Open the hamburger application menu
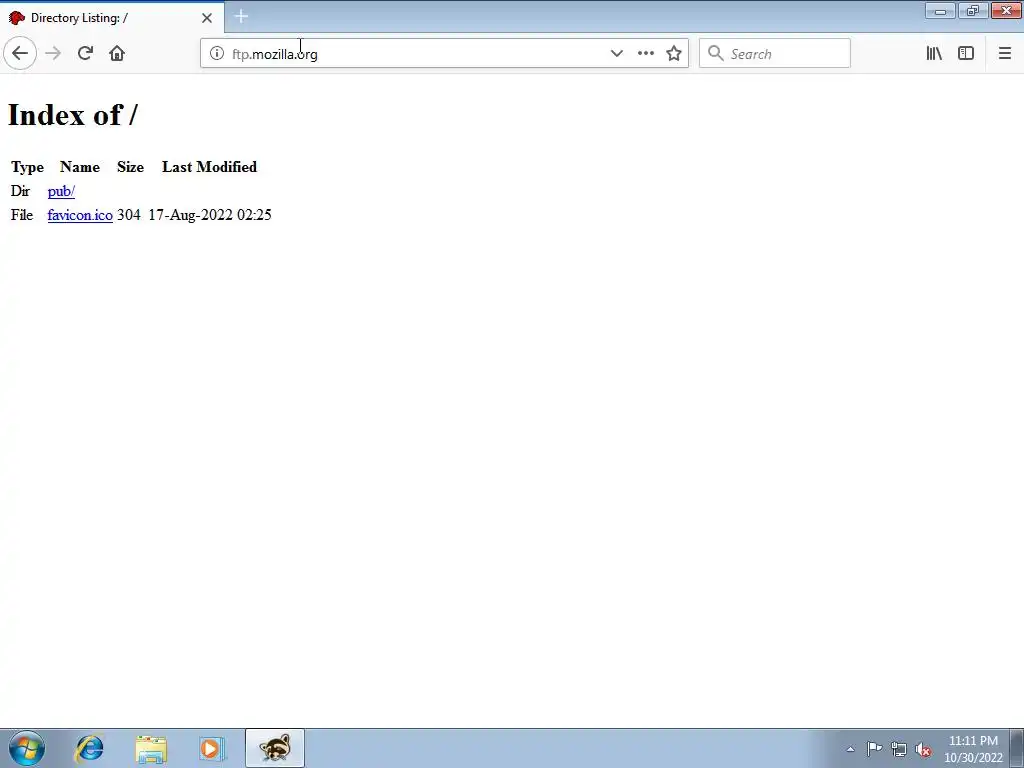Screen dimensions: 1024x768 [1004, 53]
